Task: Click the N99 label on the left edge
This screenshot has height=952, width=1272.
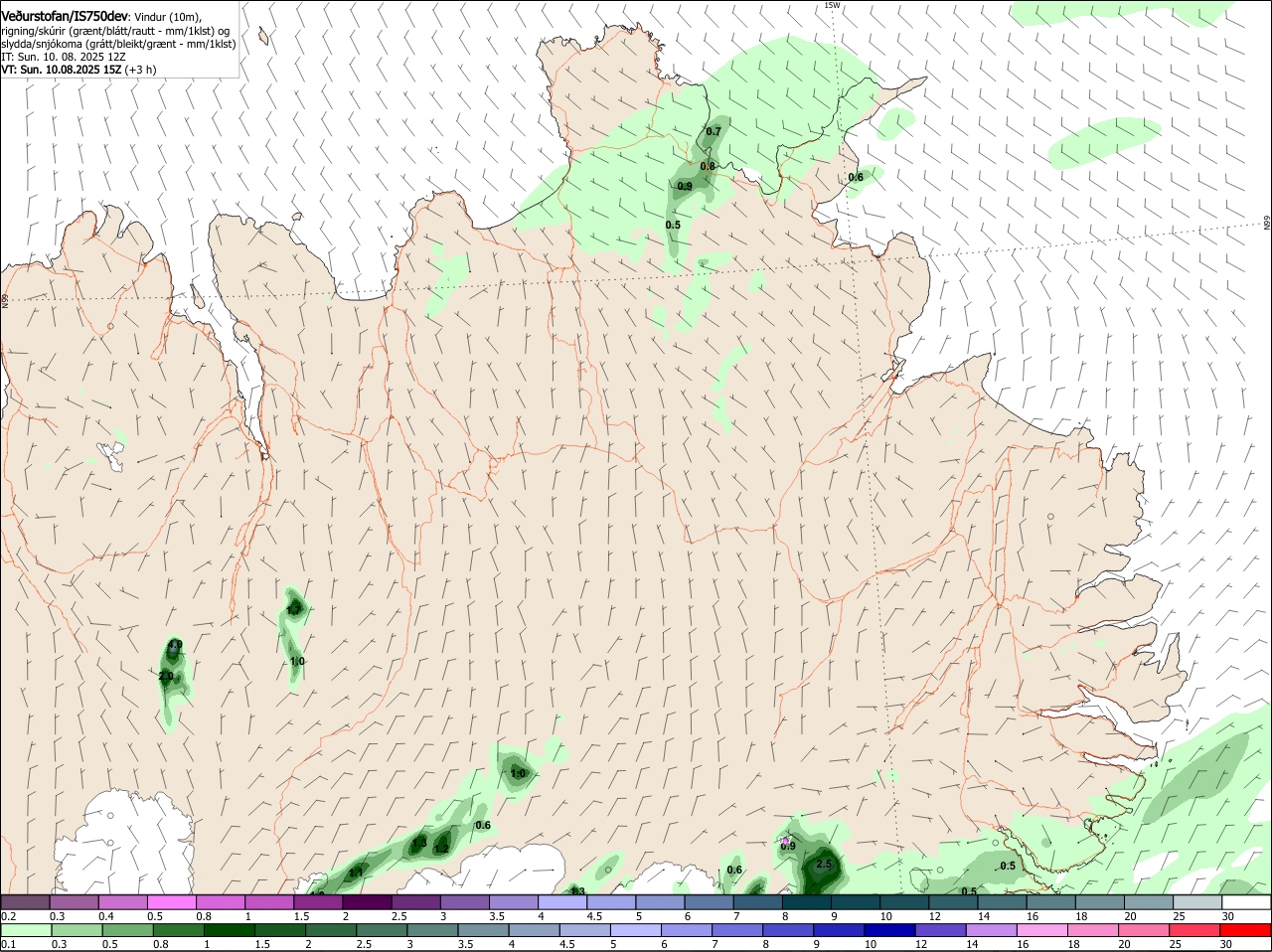Action: [x=5, y=299]
